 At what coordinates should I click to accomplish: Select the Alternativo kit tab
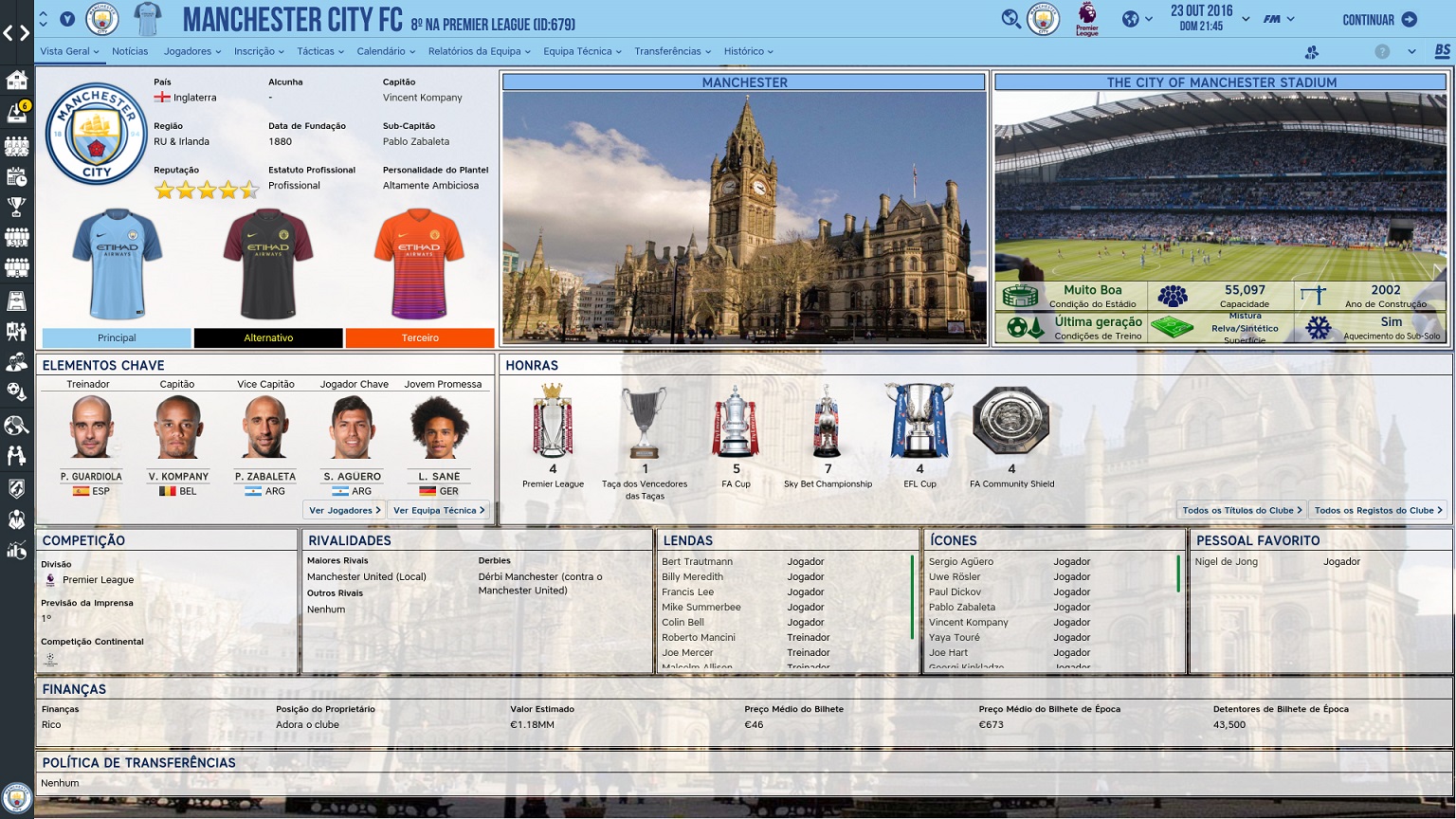[x=268, y=337]
